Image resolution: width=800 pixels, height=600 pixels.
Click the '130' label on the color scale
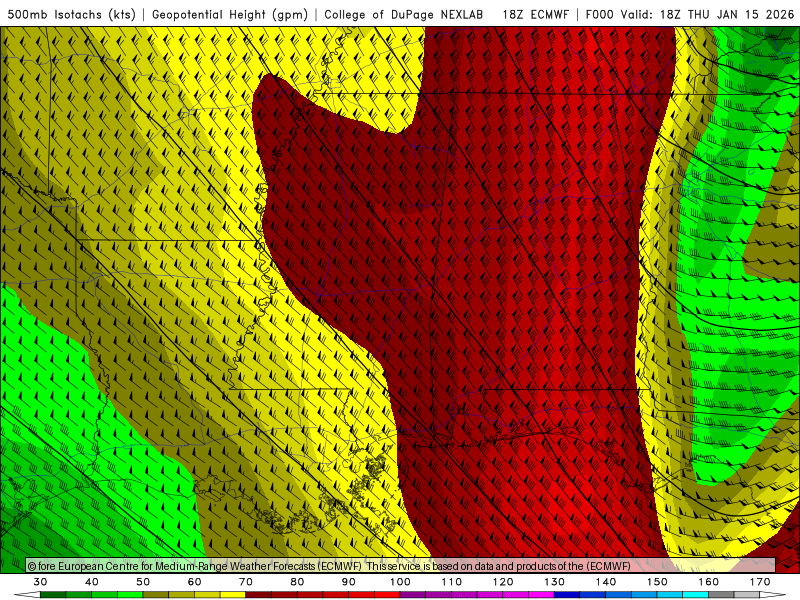[555, 582]
